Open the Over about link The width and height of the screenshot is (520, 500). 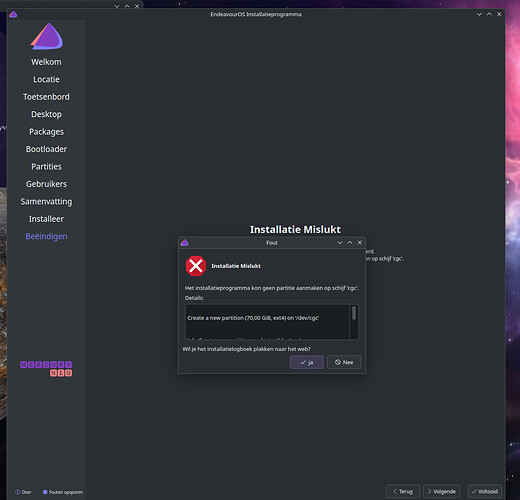point(23,492)
